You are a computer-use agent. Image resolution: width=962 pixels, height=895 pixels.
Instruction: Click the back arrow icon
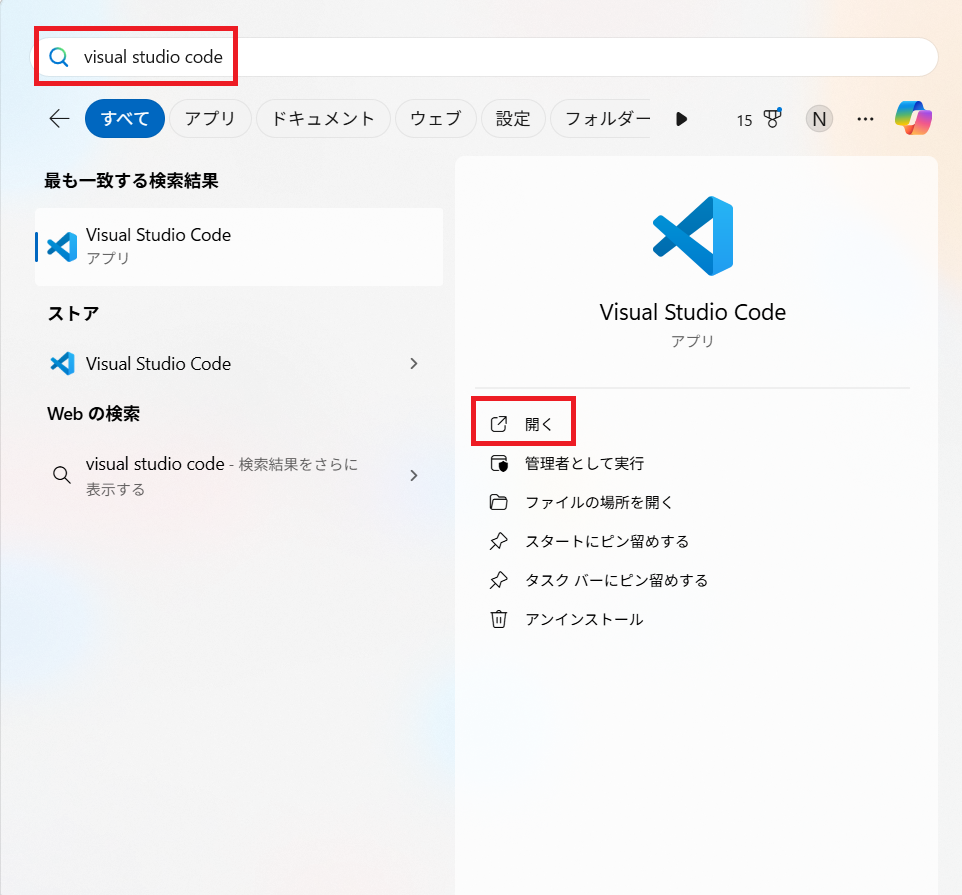59,119
